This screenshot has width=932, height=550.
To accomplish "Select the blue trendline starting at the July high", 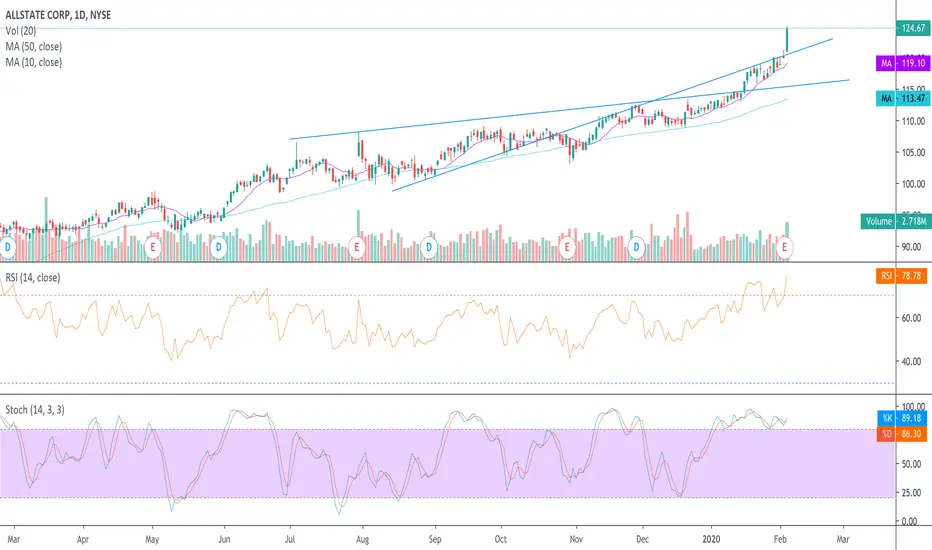I will pyautogui.click(x=569, y=109).
